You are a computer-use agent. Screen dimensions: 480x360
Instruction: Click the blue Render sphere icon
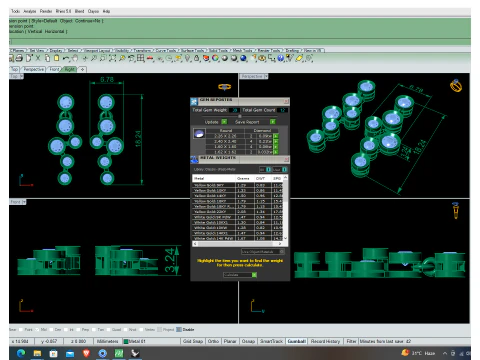click(244, 58)
